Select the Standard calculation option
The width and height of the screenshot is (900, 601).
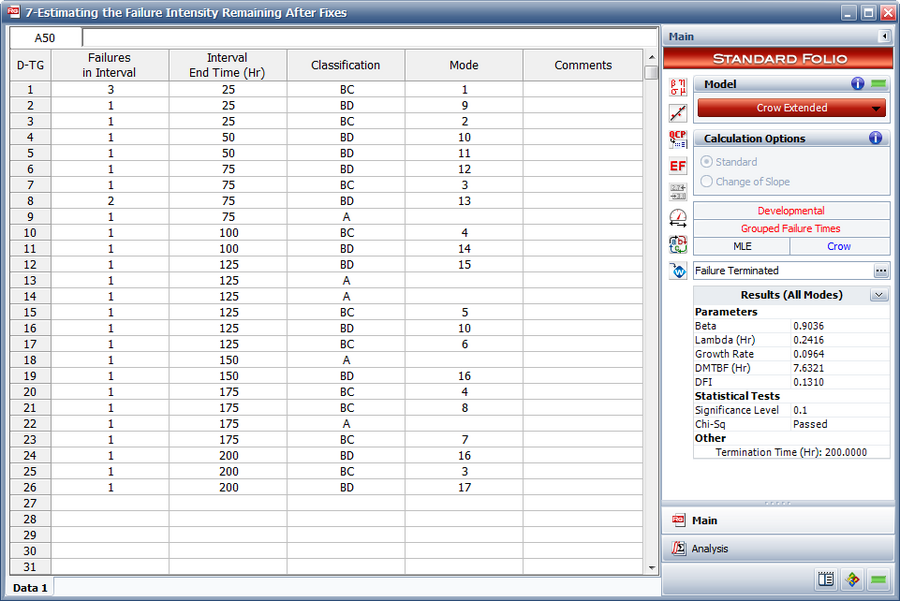[x=708, y=162]
